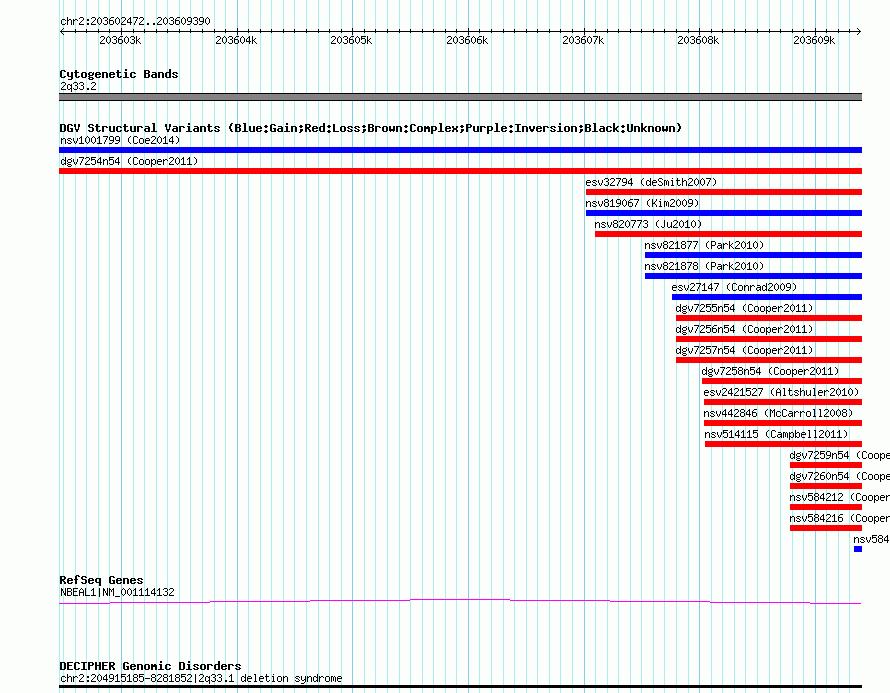Click the nsv1001799 (Coe2014) variant label
Viewport: 890px width, 693px height.
coord(120,140)
